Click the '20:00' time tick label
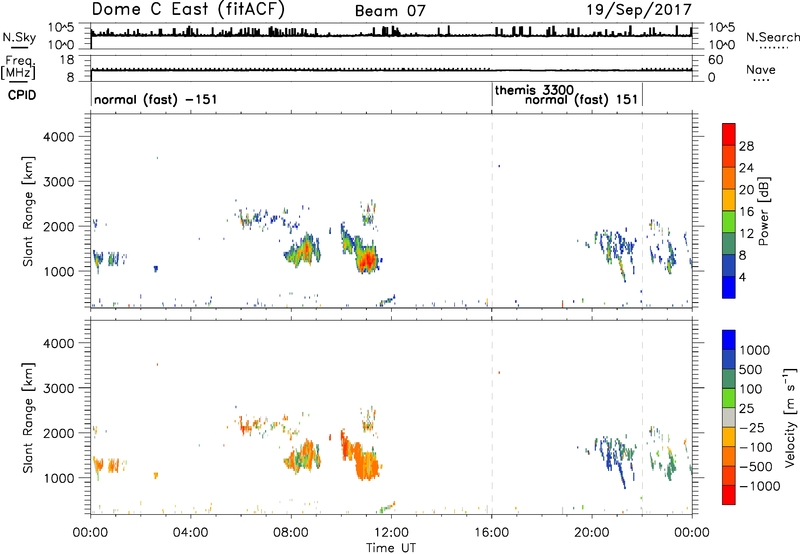800x554 pixels. pyautogui.click(x=592, y=533)
